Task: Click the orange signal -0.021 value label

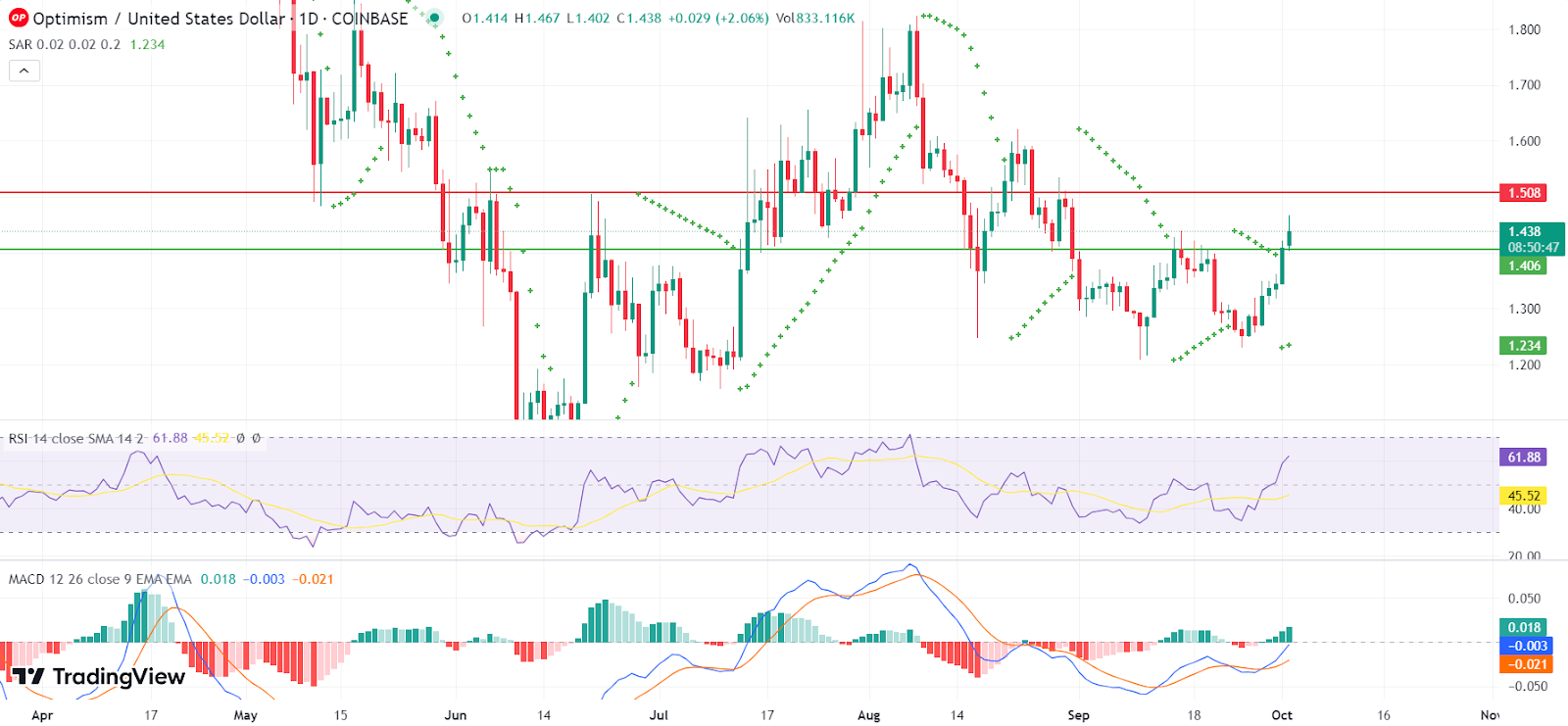Action: (x=1525, y=664)
